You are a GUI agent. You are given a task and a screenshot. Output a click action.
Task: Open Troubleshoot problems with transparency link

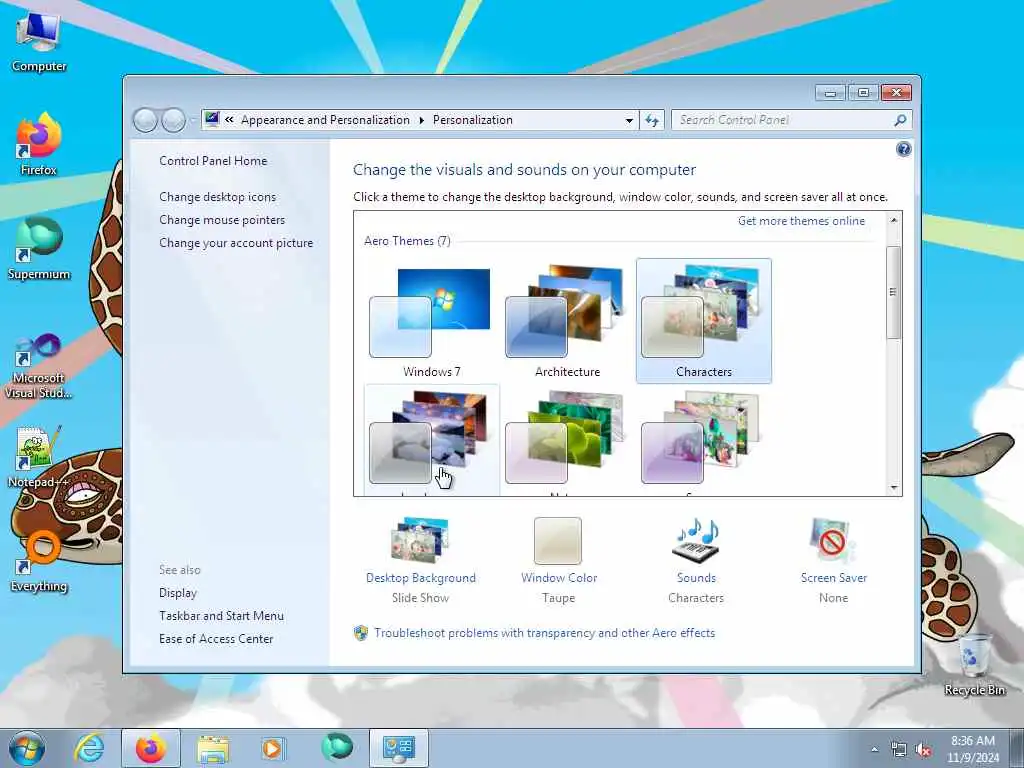pyautogui.click(x=544, y=633)
